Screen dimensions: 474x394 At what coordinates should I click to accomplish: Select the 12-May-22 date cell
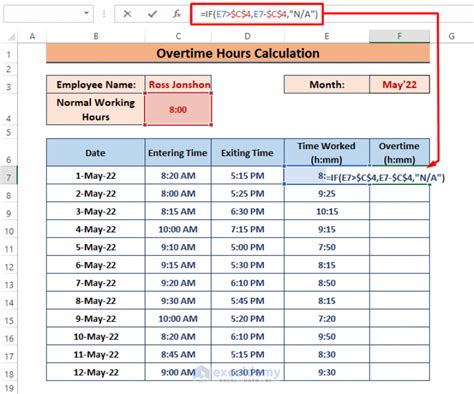click(96, 372)
